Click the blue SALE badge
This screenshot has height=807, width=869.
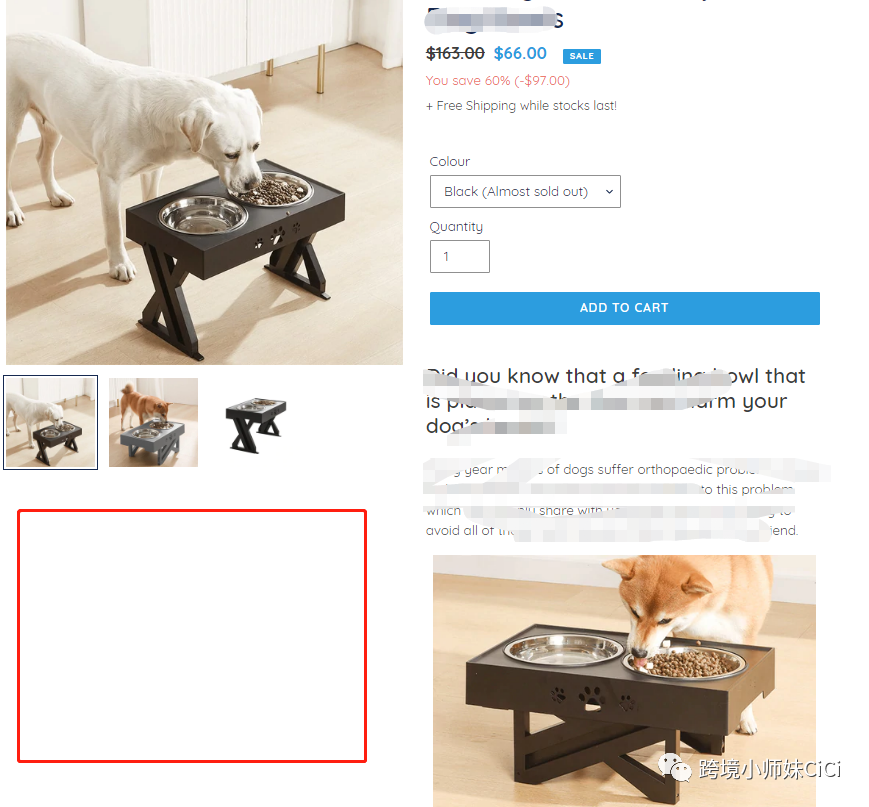pos(581,56)
